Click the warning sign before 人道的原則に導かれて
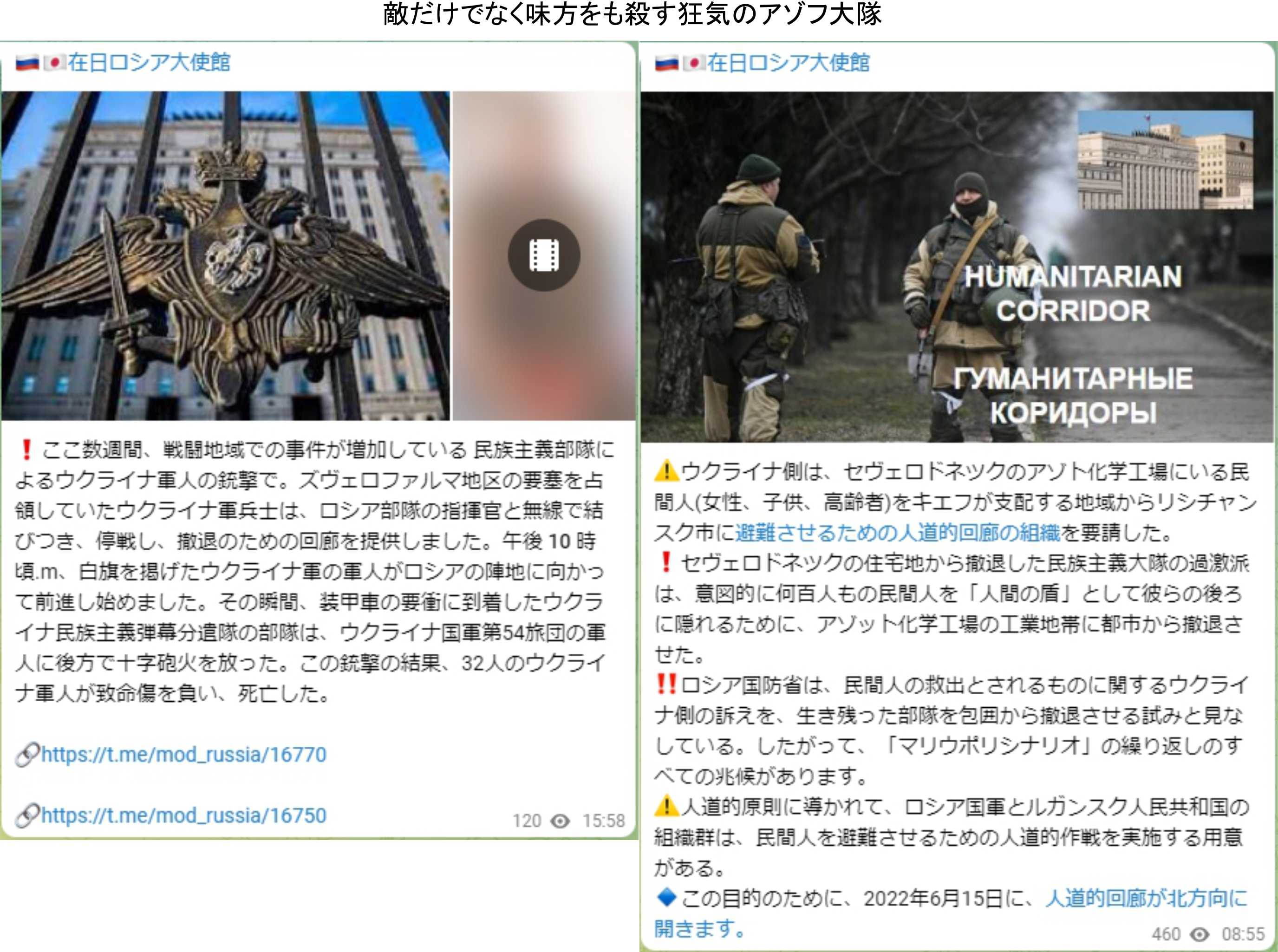 pos(667,806)
